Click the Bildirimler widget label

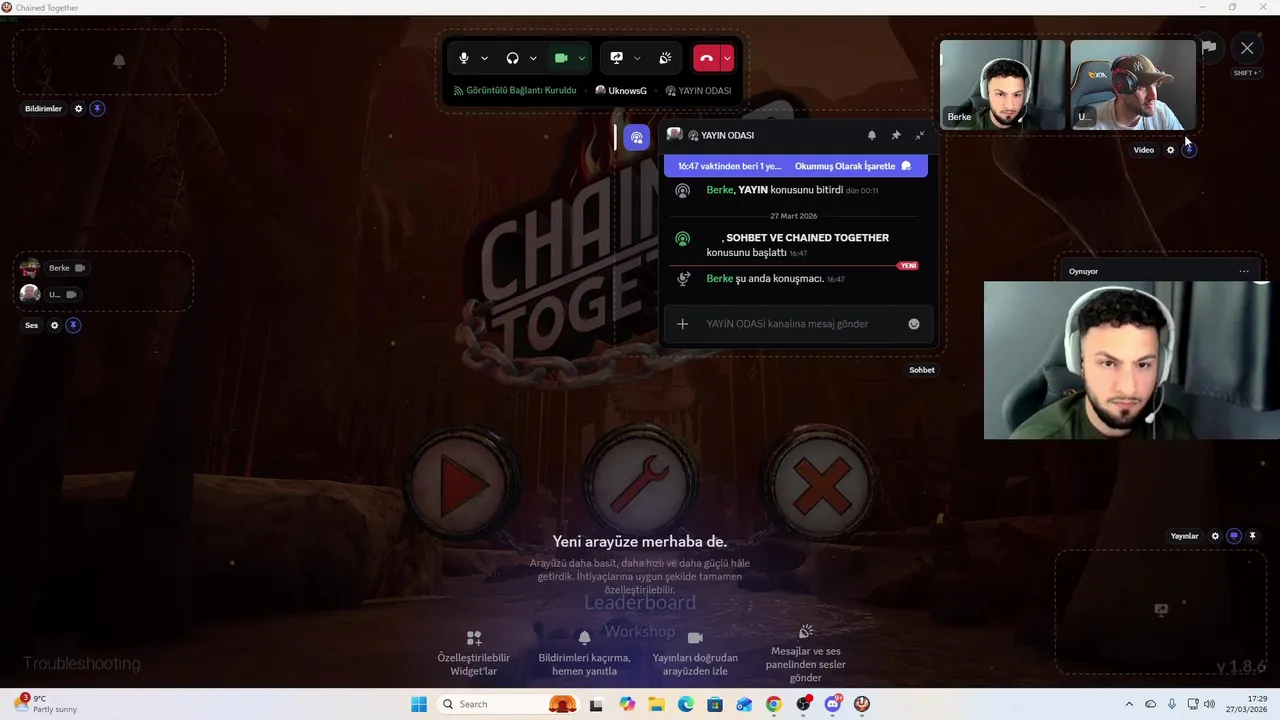[43, 109]
